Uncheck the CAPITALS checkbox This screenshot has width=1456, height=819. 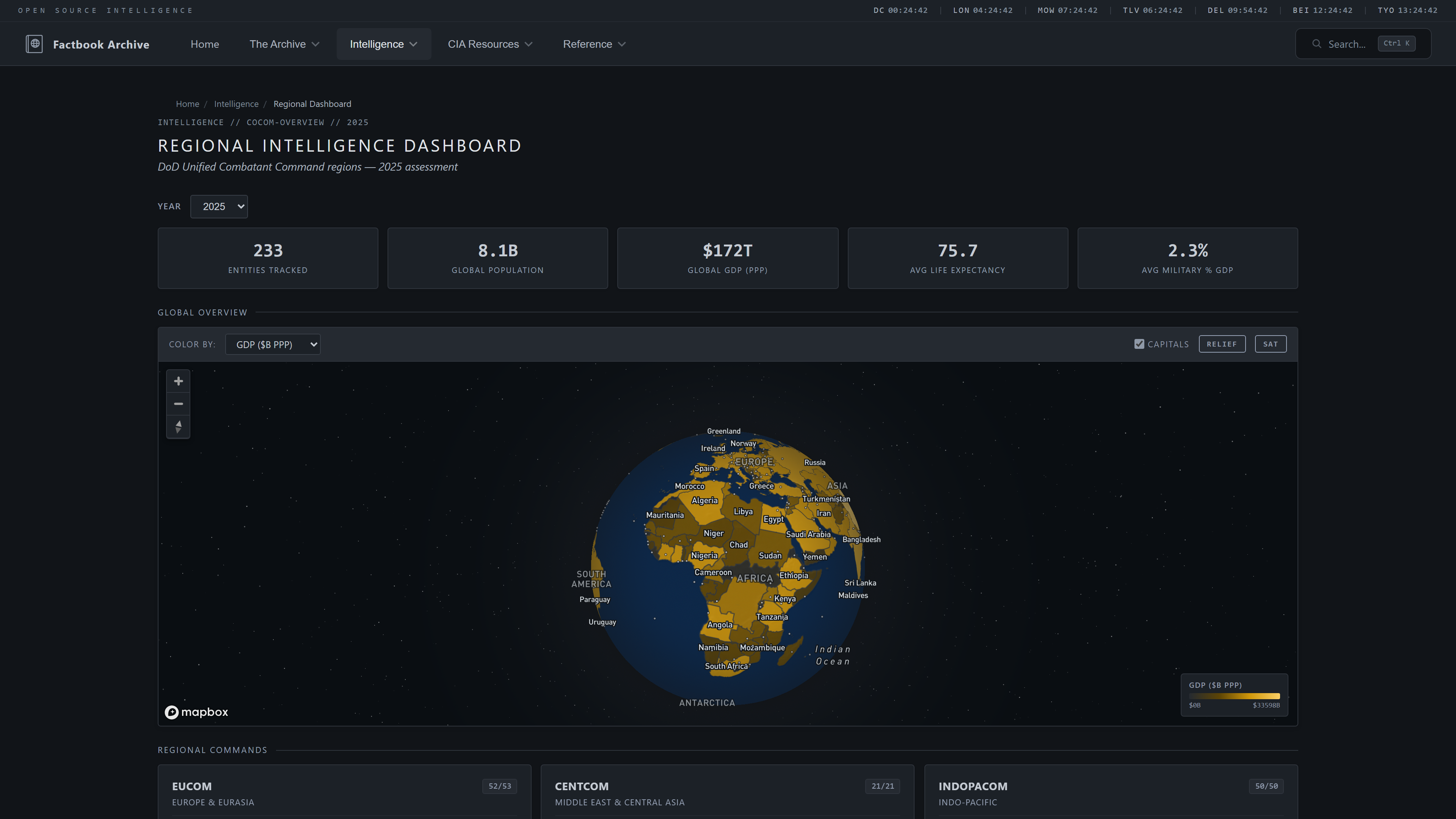1139,344
